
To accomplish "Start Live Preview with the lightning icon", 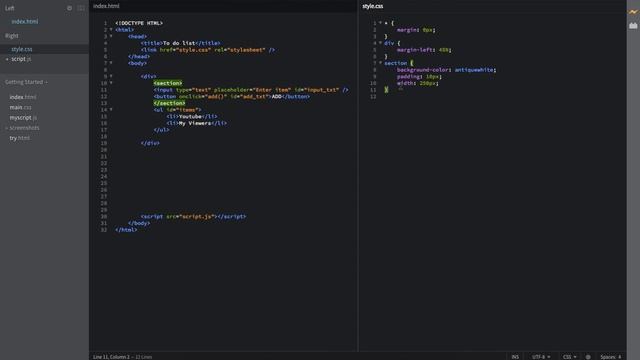I will tap(633, 12).
